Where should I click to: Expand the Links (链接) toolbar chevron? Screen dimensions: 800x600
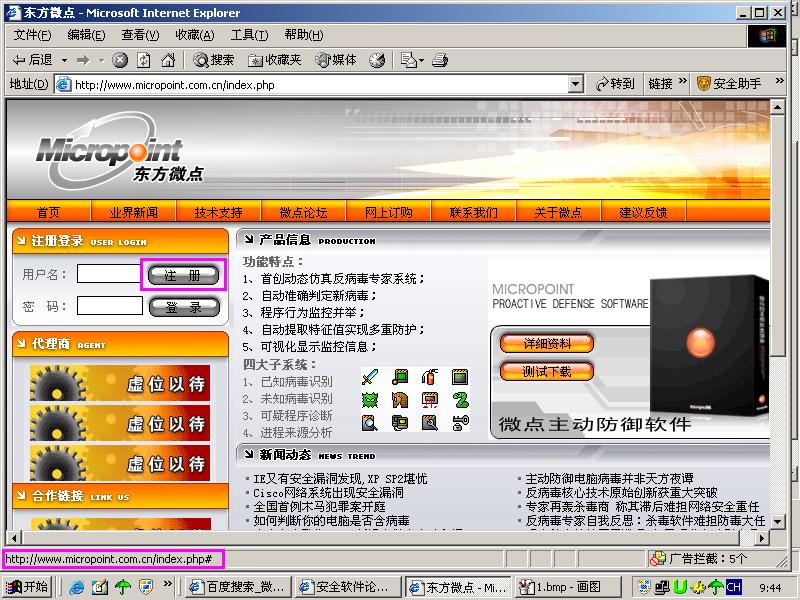coord(683,81)
